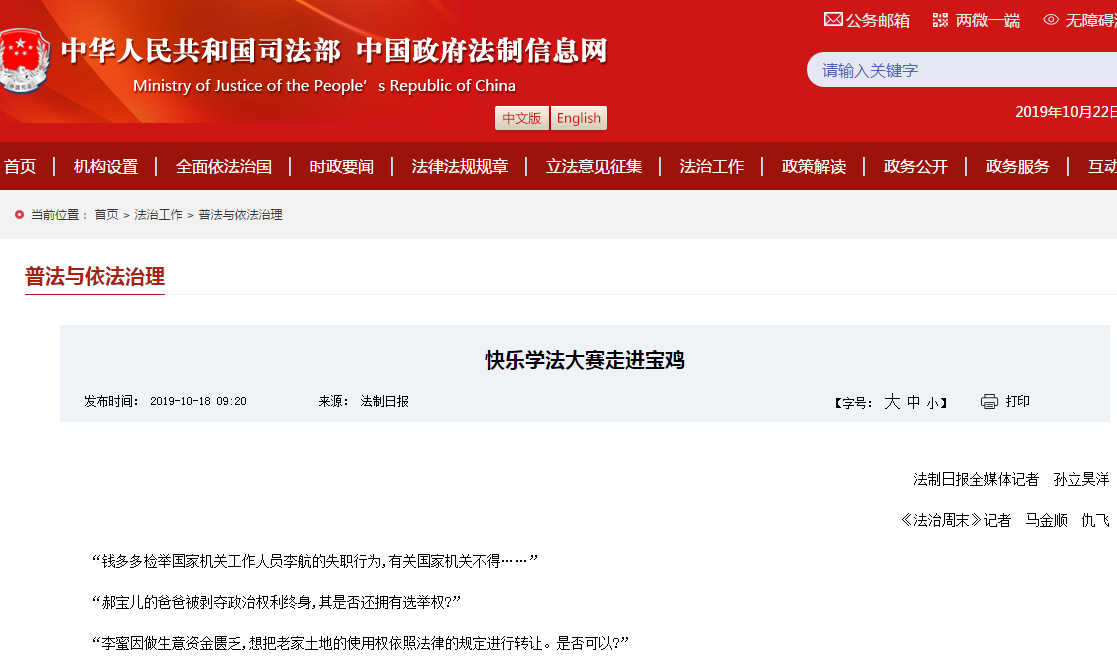Click 法治工作 breadcrumb link

pos(158,214)
